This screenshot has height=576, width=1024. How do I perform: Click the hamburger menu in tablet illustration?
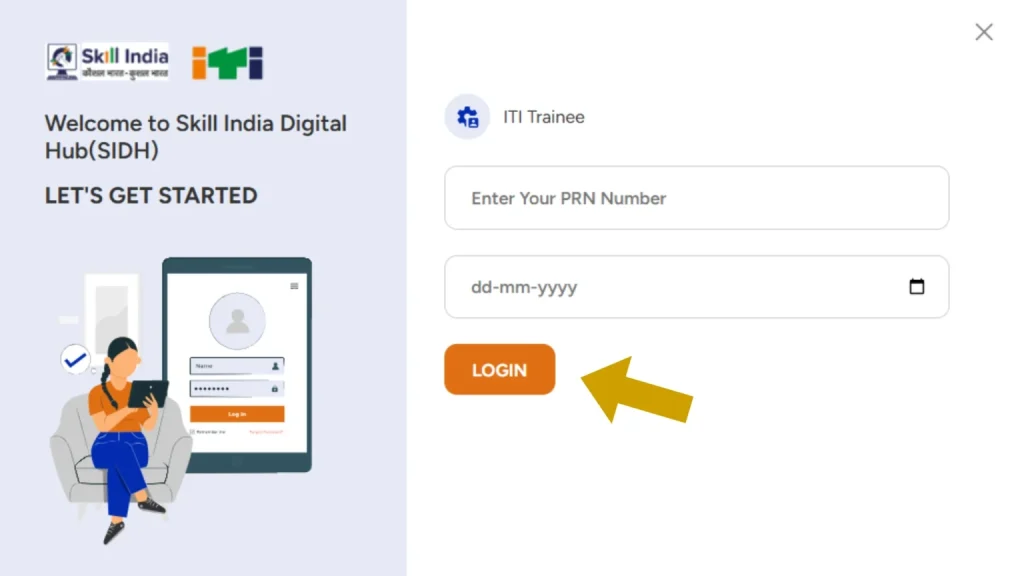coord(295,286)
